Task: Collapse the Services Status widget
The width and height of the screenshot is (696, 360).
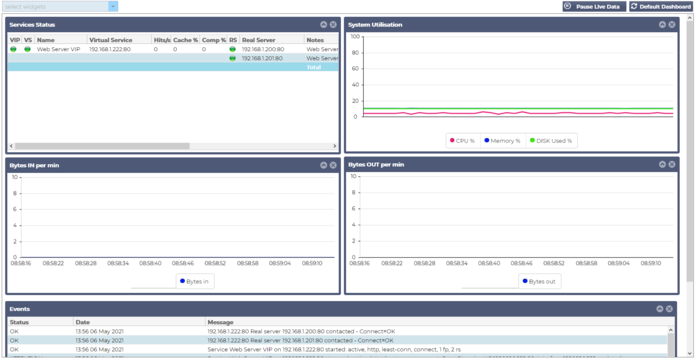Action: coord(324,25)
